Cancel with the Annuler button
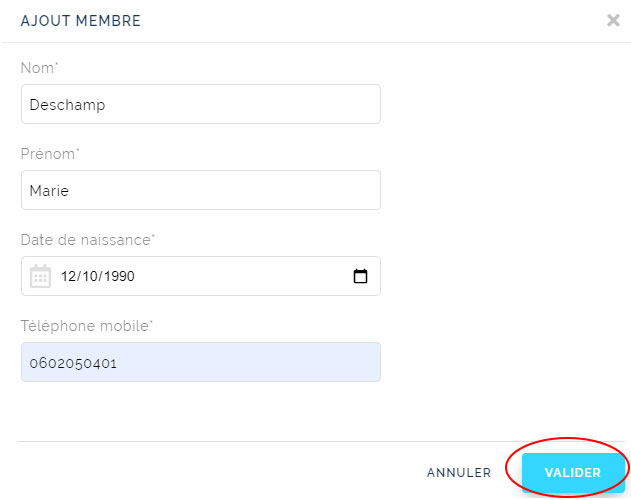 [x=459, y=473]
